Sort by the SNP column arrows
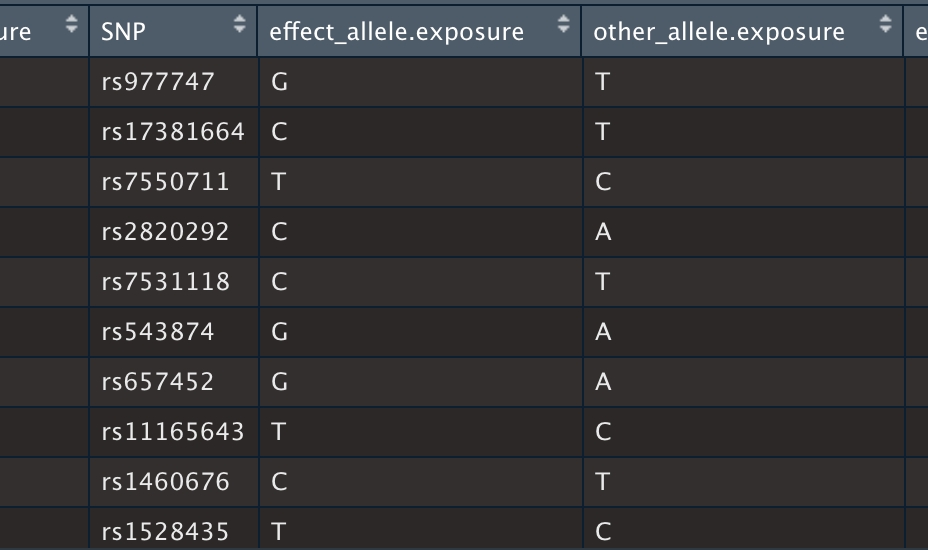 click(x=239, y=26)
